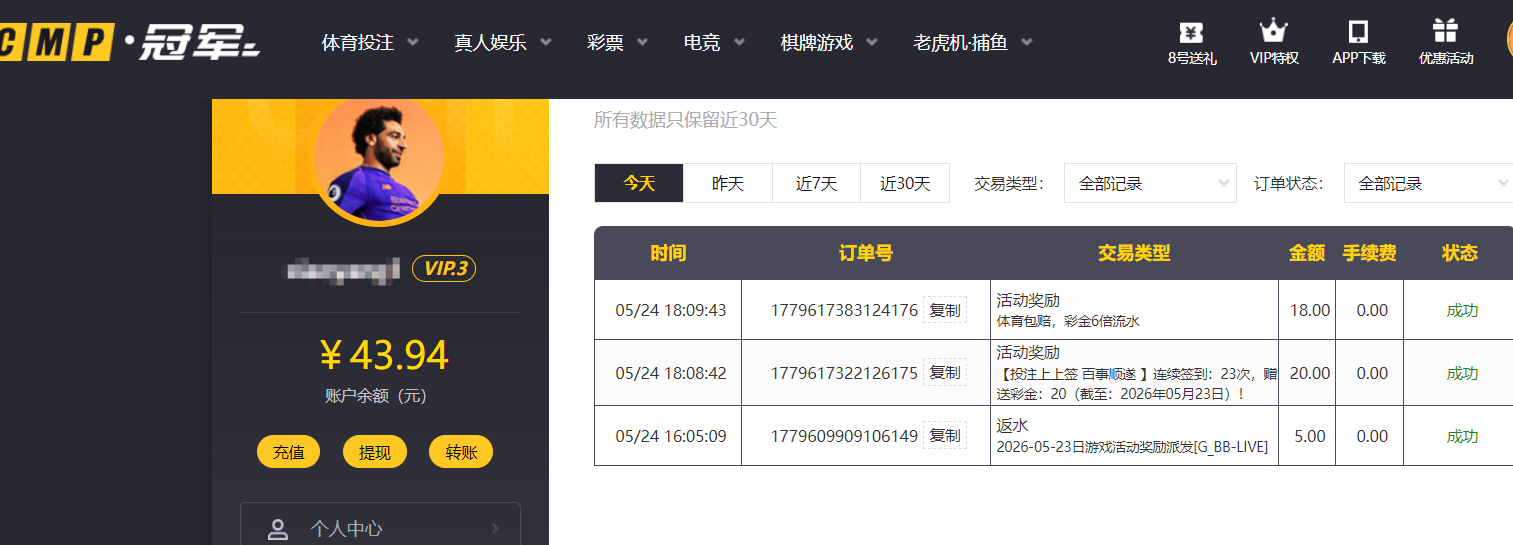This screenshot has width=1513, height=545.
Task: Expand the 彩票 menu
Action: [x=618, y=43]
